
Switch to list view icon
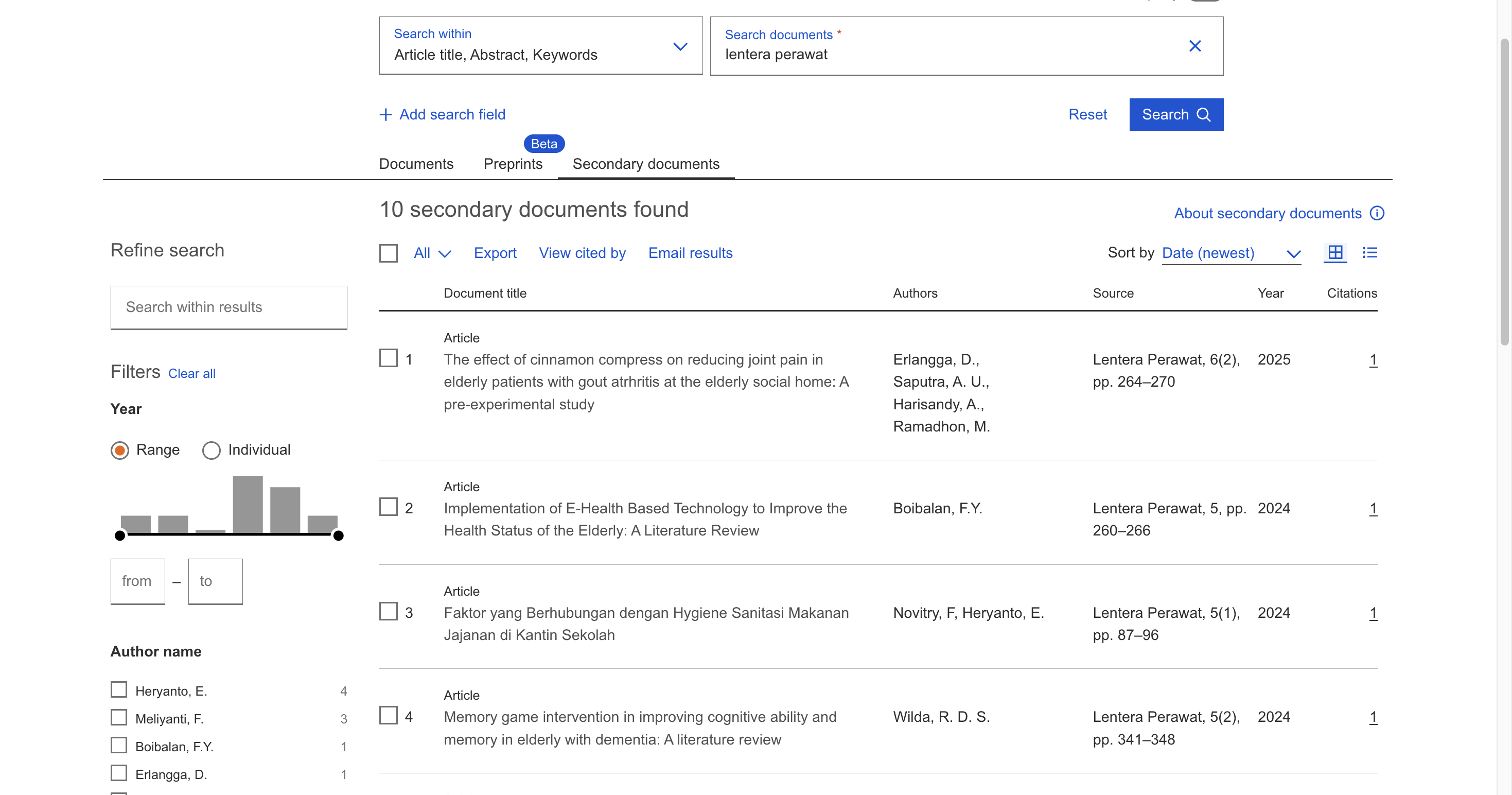(x=1369, y=252)
